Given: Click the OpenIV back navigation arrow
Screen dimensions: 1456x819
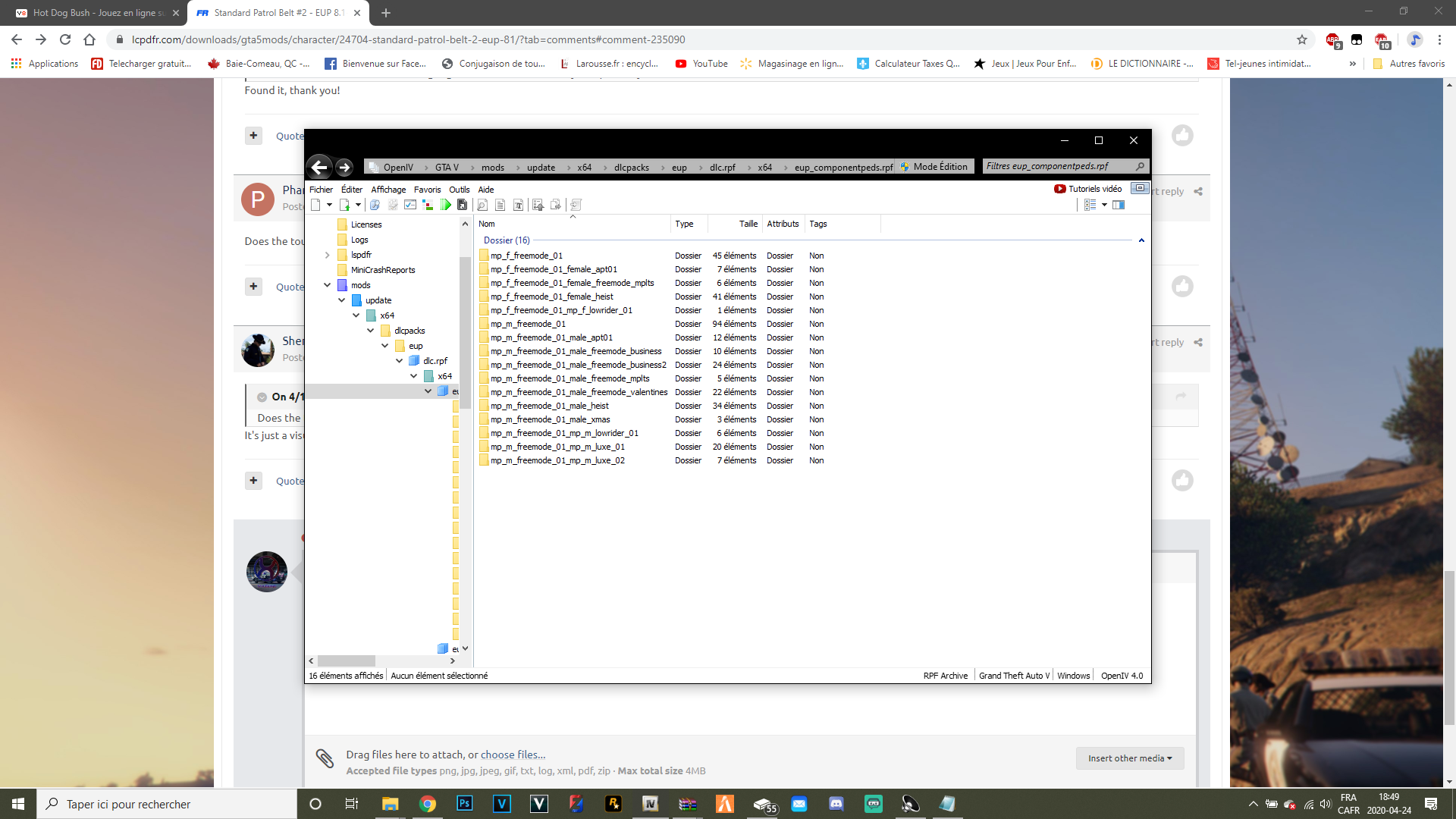Looking at the screenshot, I should point(319,167).
